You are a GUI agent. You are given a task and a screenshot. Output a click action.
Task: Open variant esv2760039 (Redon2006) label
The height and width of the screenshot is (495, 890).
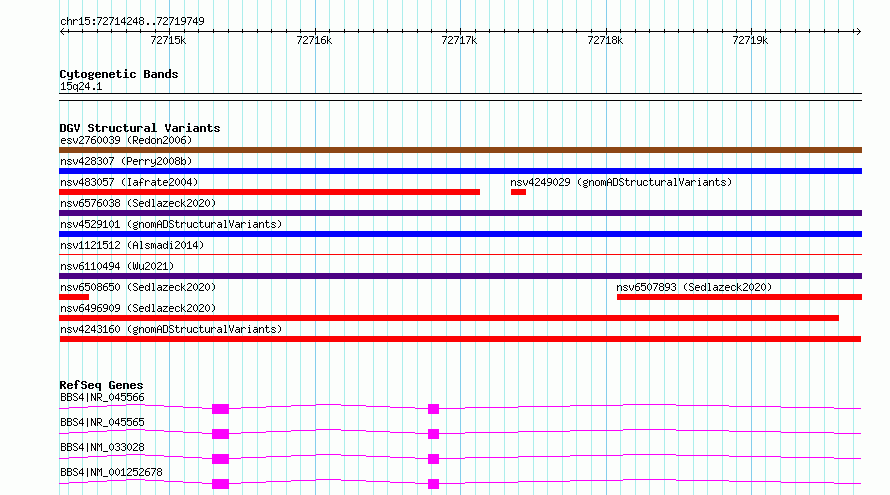point(126,140)
